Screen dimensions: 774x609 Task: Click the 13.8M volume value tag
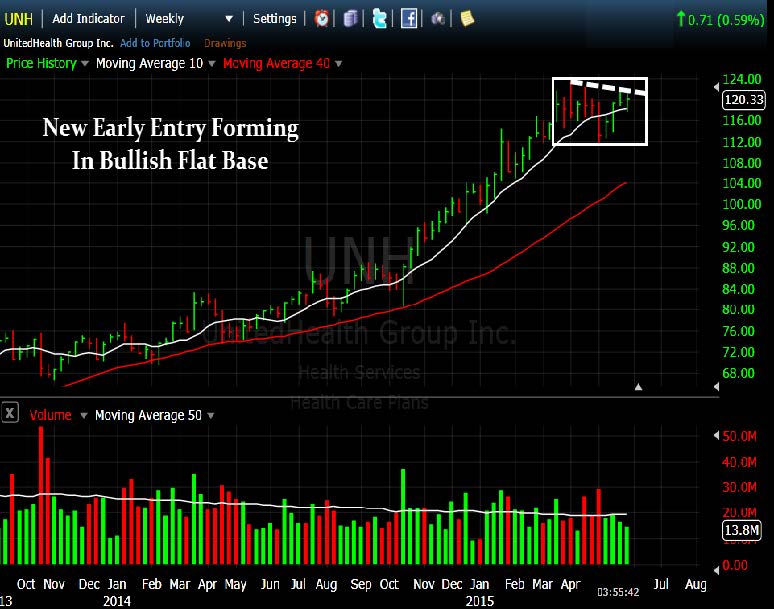click(x=741, y=530)
